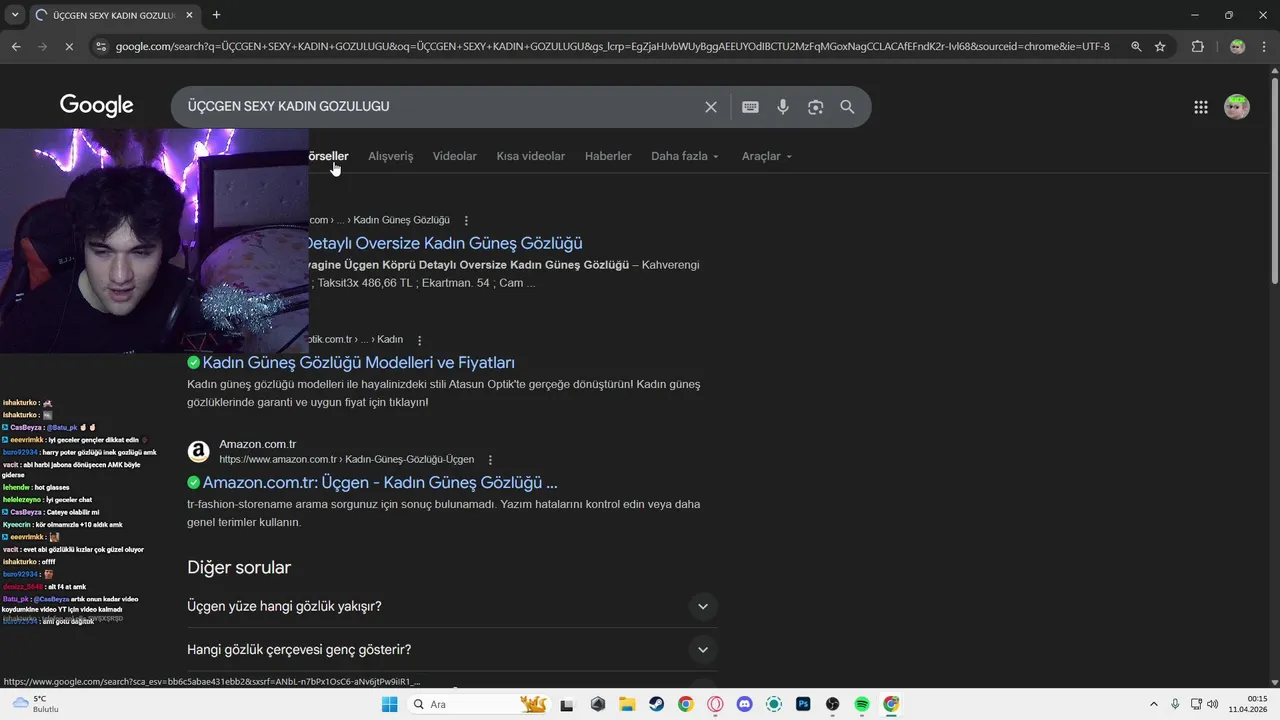Expand 'Üçgen yüze hangi gözlük yakışır?' question
1280x720 pixels.
(452, 606)
